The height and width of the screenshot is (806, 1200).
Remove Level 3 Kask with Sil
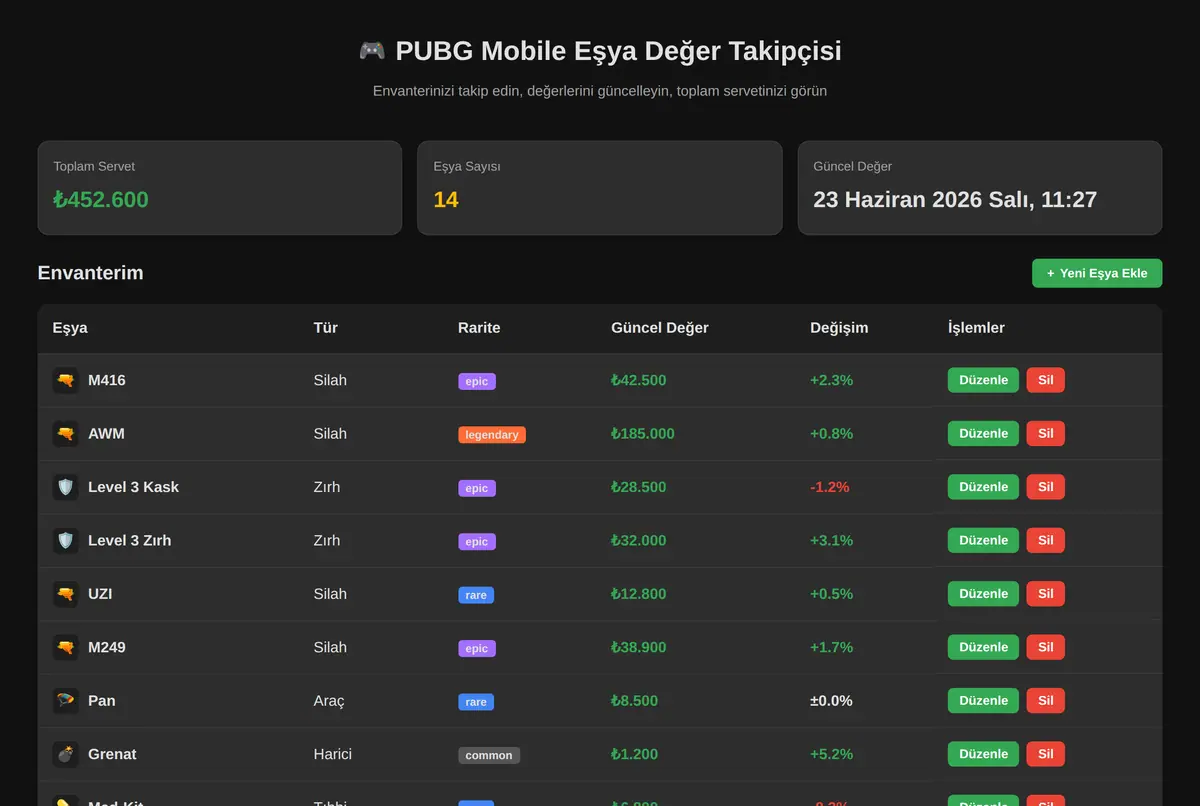pyautogui.click(x=1045, y=487)
